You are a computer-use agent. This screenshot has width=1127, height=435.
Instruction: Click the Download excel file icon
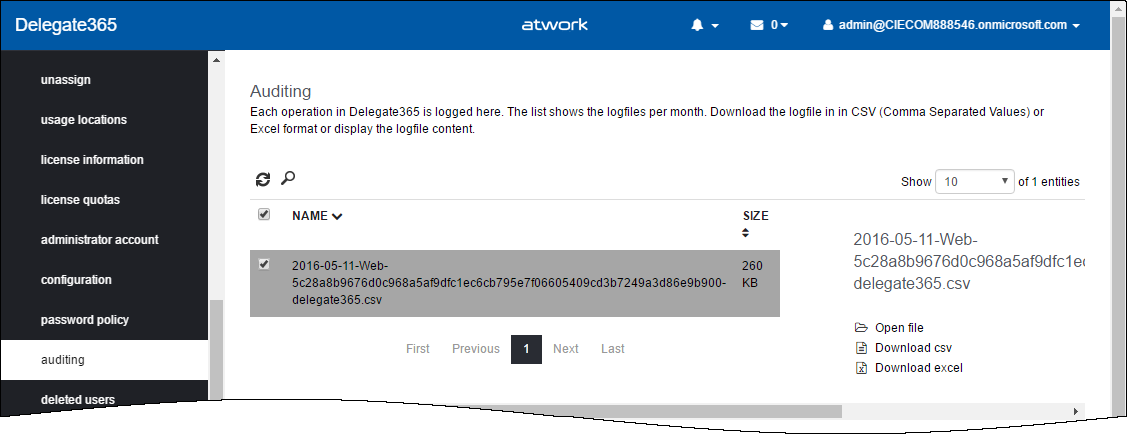click(861, 368)
